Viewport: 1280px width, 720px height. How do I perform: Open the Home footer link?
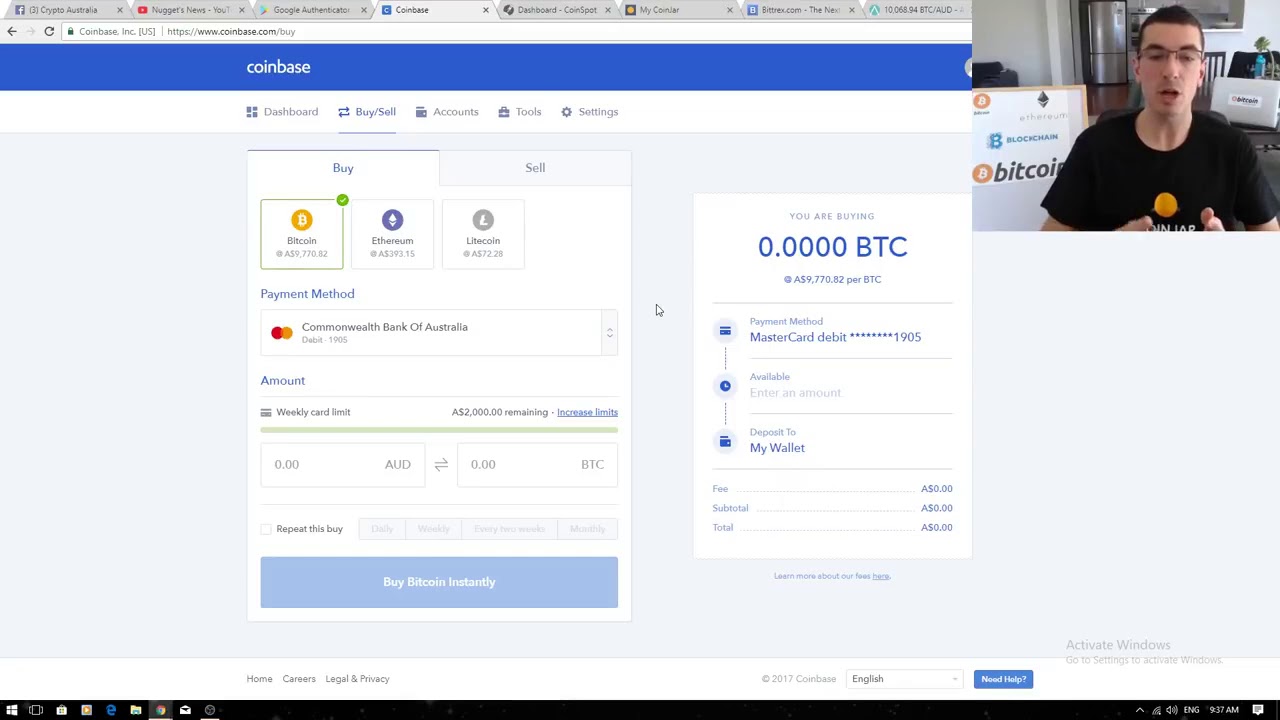point(259,679)
